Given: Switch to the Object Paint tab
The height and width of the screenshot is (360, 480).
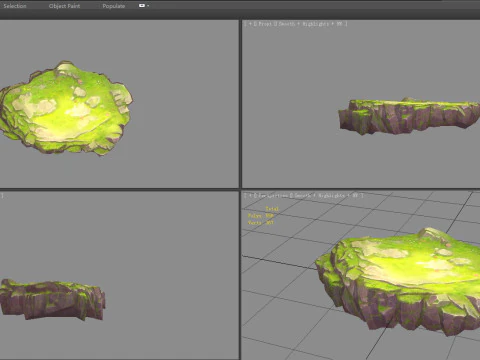Looking at the screenshot, I should click(x=64, y=6).
